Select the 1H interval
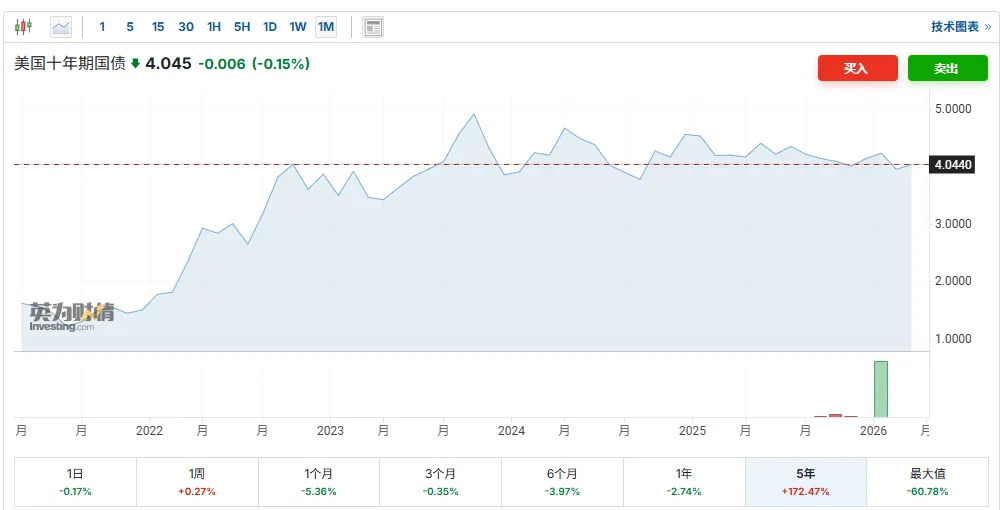 coord(214,27)
